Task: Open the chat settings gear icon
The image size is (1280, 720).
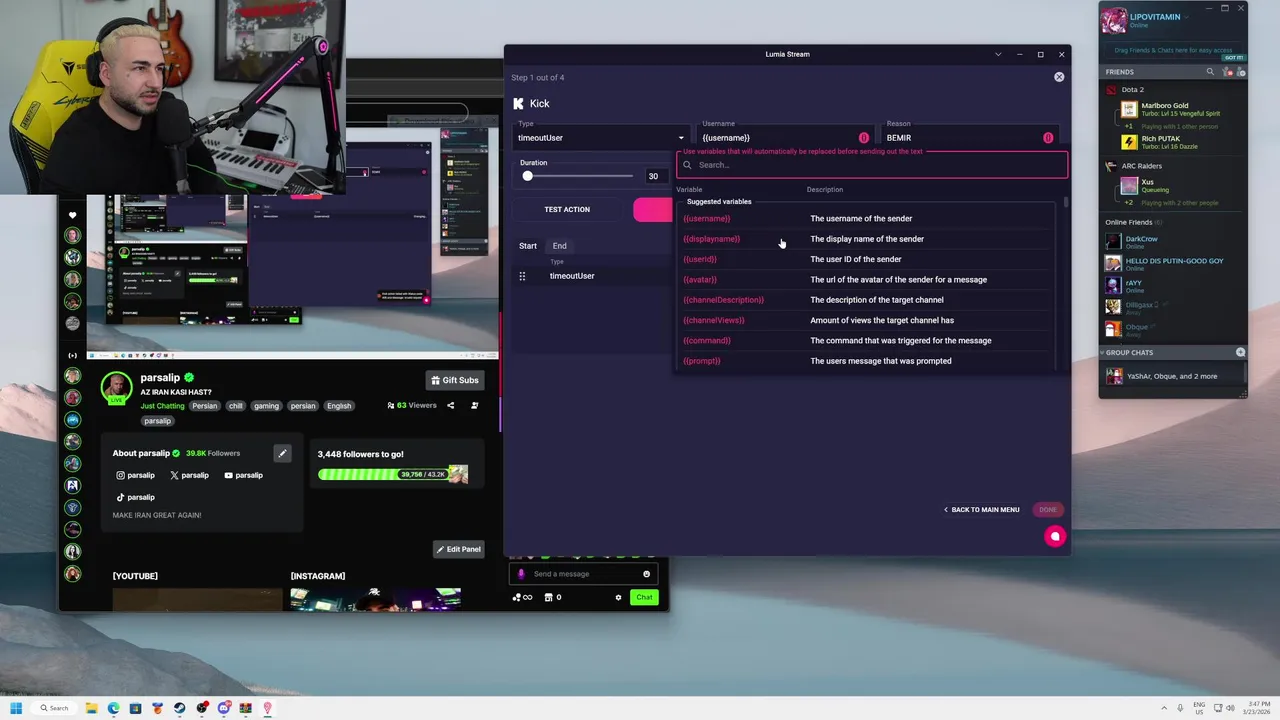Action: pyautogui.click(x=618, y=597)
